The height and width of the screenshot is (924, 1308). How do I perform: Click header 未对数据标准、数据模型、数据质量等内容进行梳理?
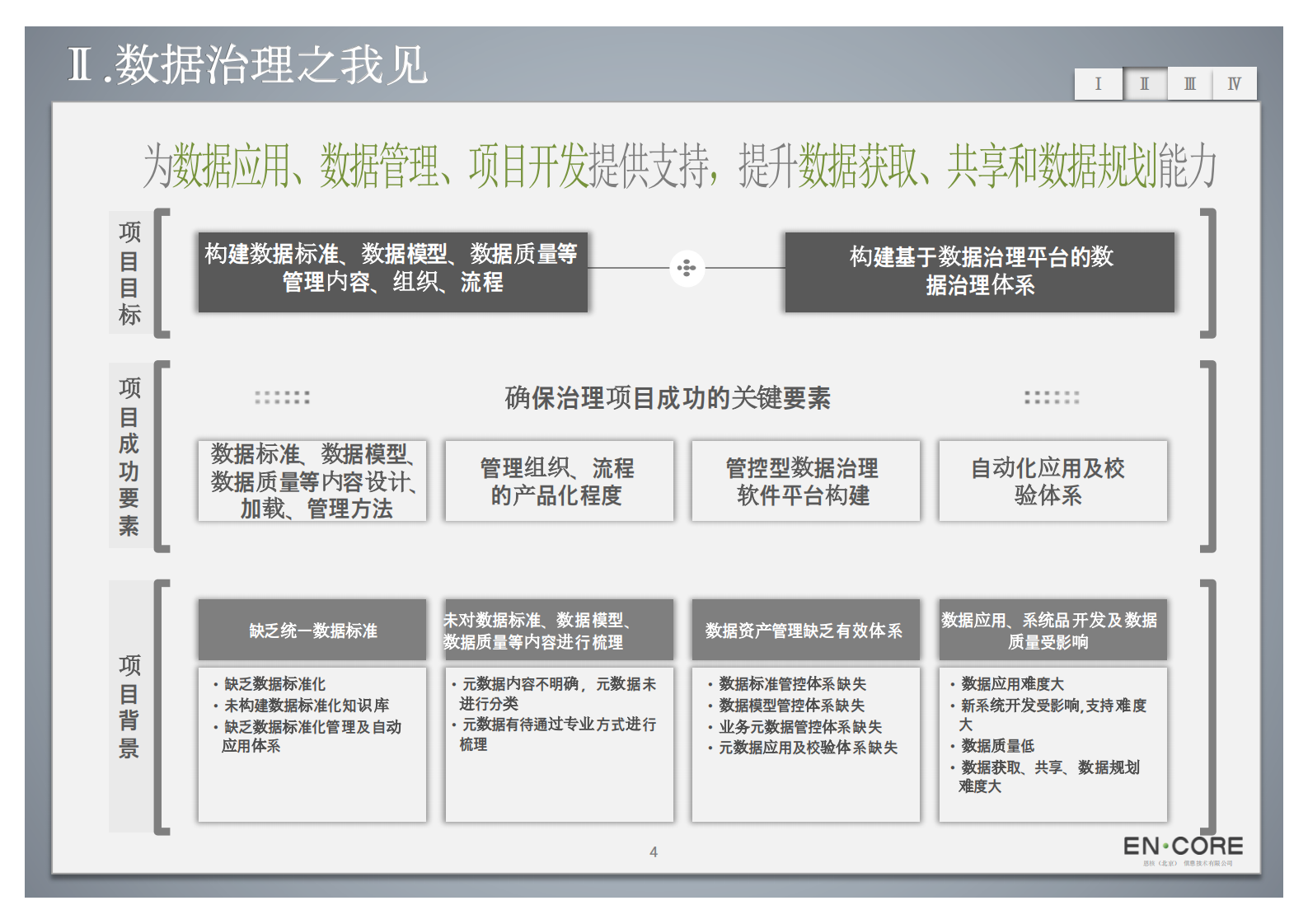pyautogui.click(x=559, y=630)
